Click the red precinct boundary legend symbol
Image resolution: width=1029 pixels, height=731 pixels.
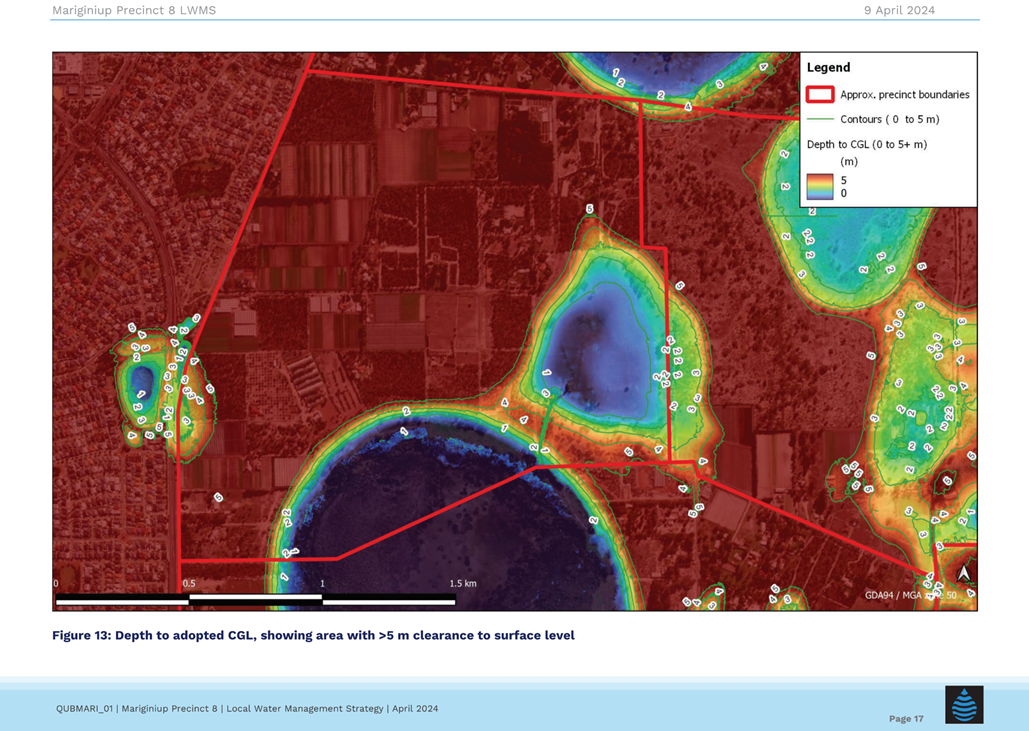[x=820, y=94]
